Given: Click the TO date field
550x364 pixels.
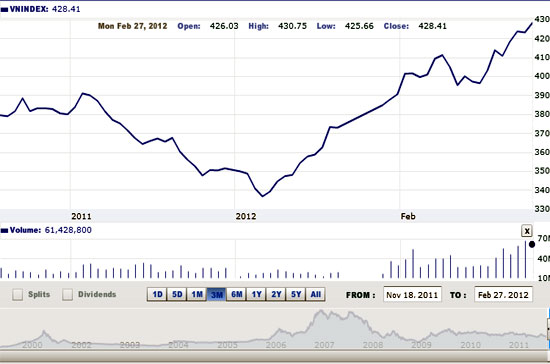Looking at the screenshot, I should click(503, 295).
